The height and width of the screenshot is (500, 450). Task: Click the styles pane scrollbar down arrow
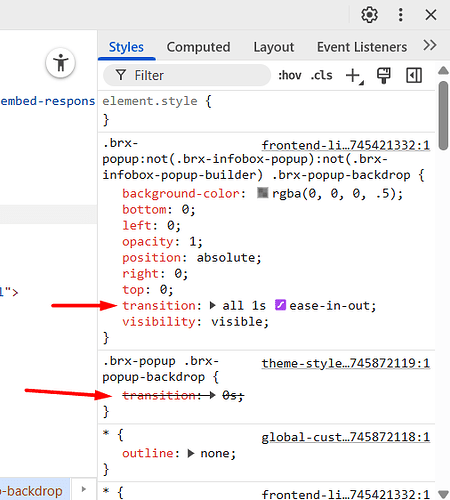click(443, 494)
